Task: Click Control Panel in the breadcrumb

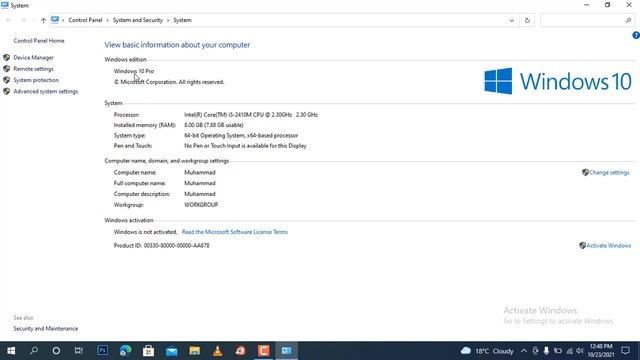Action: [x=85, y=20]
